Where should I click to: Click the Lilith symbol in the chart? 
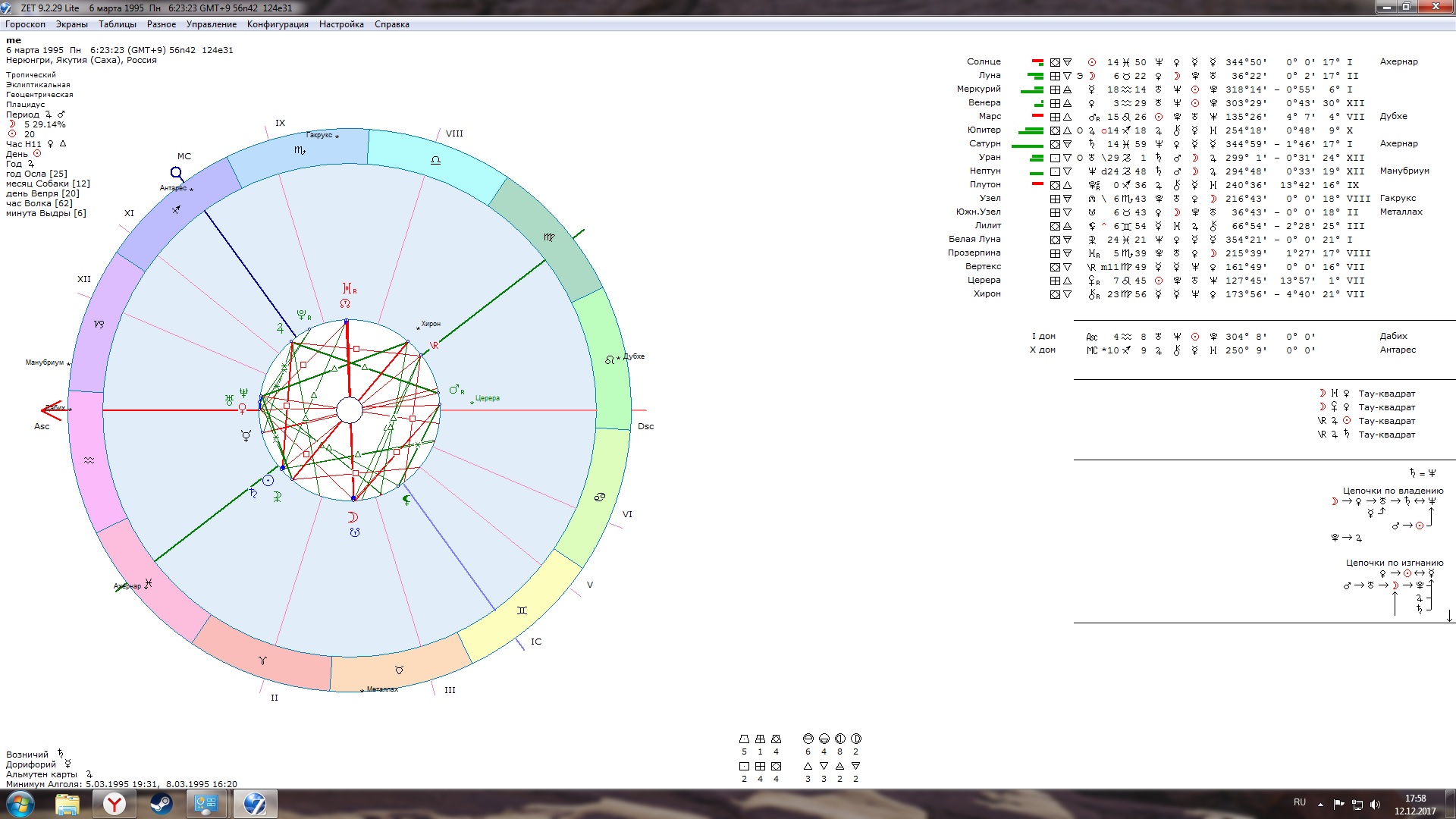coord(406,499)
